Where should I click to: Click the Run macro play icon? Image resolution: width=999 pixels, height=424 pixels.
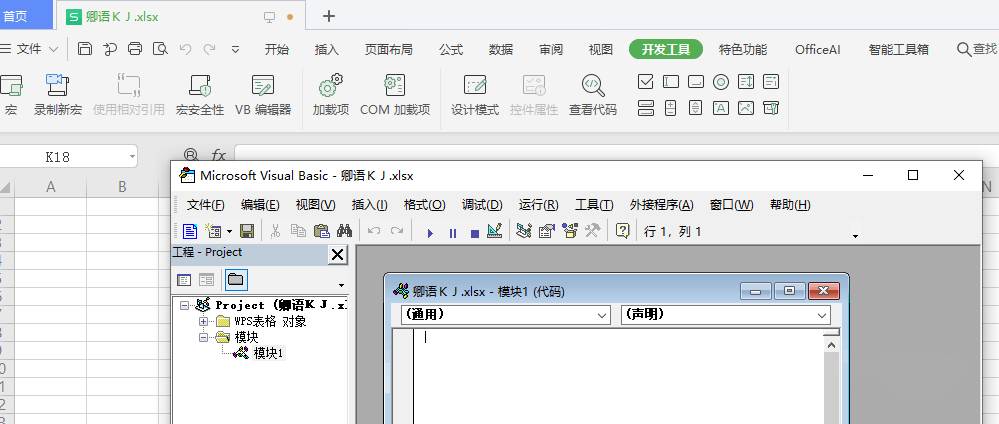pyautogui.click(x=430, y=232)
